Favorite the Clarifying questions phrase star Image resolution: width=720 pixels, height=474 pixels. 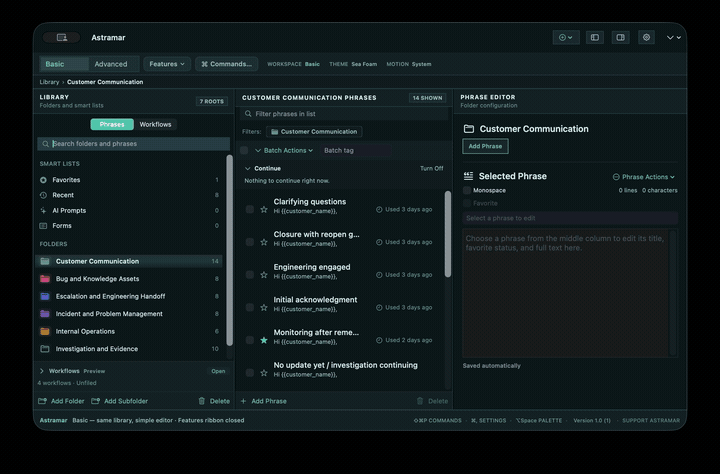264,209
